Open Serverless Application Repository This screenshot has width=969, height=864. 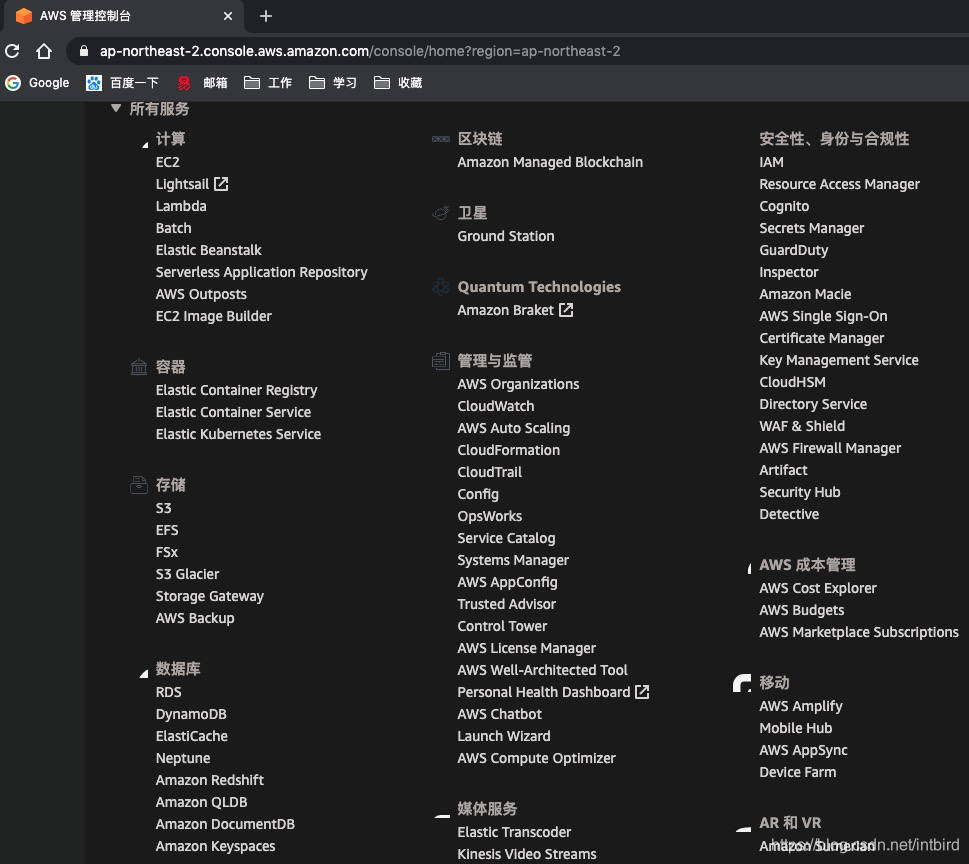tap(261, 273)
